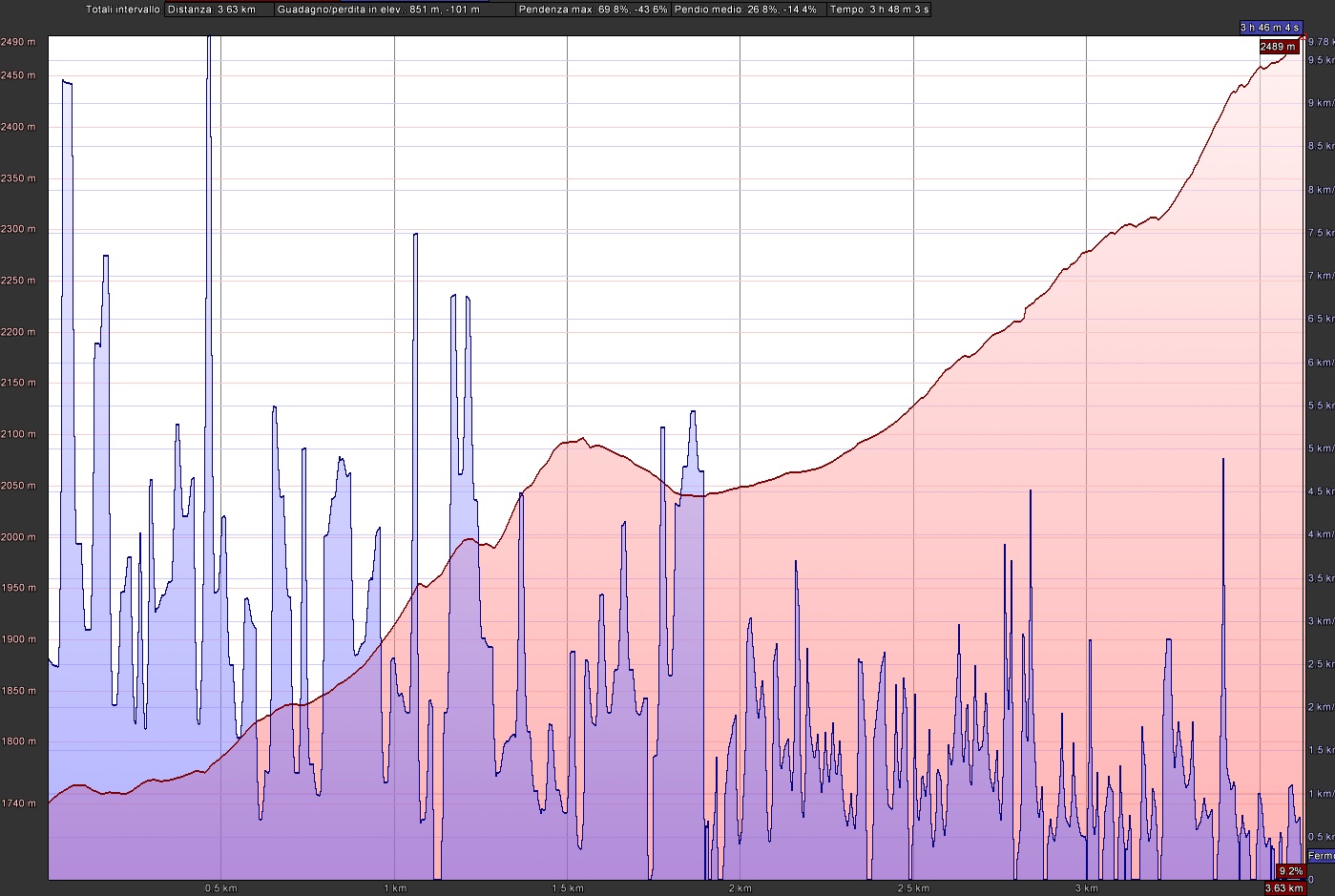The width and height of the screenshot is (1335, 896).
Task: Click the '2200 m' elevation axis label
Action: tap(18, 332)
